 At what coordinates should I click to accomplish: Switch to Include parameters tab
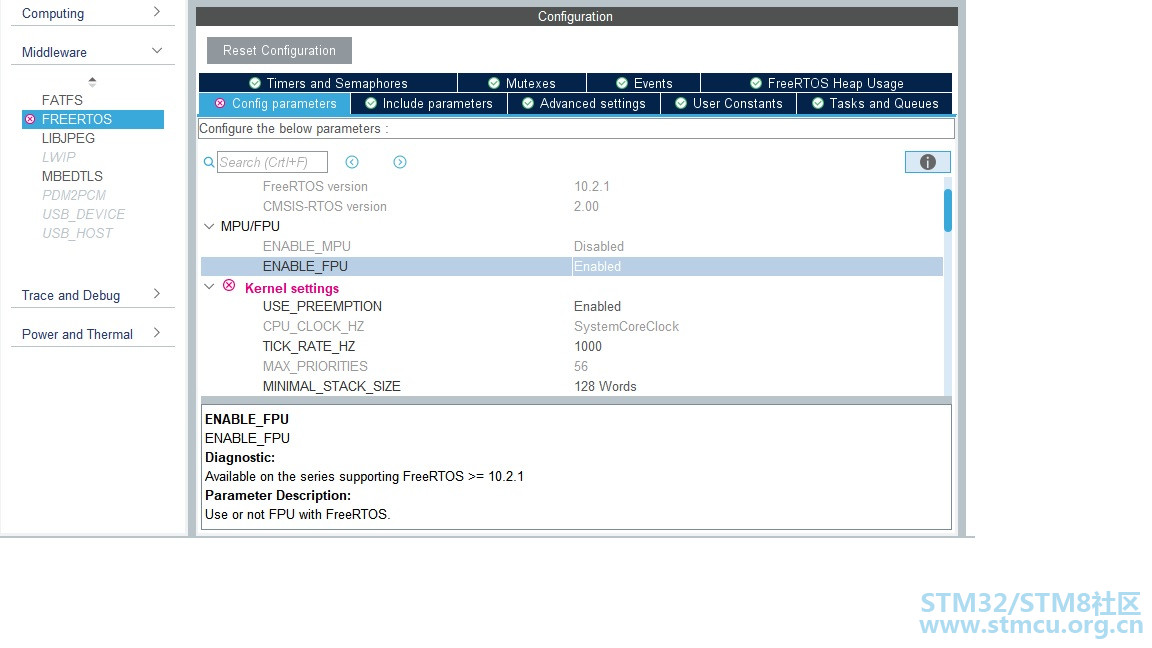click(x=429, y=104)
